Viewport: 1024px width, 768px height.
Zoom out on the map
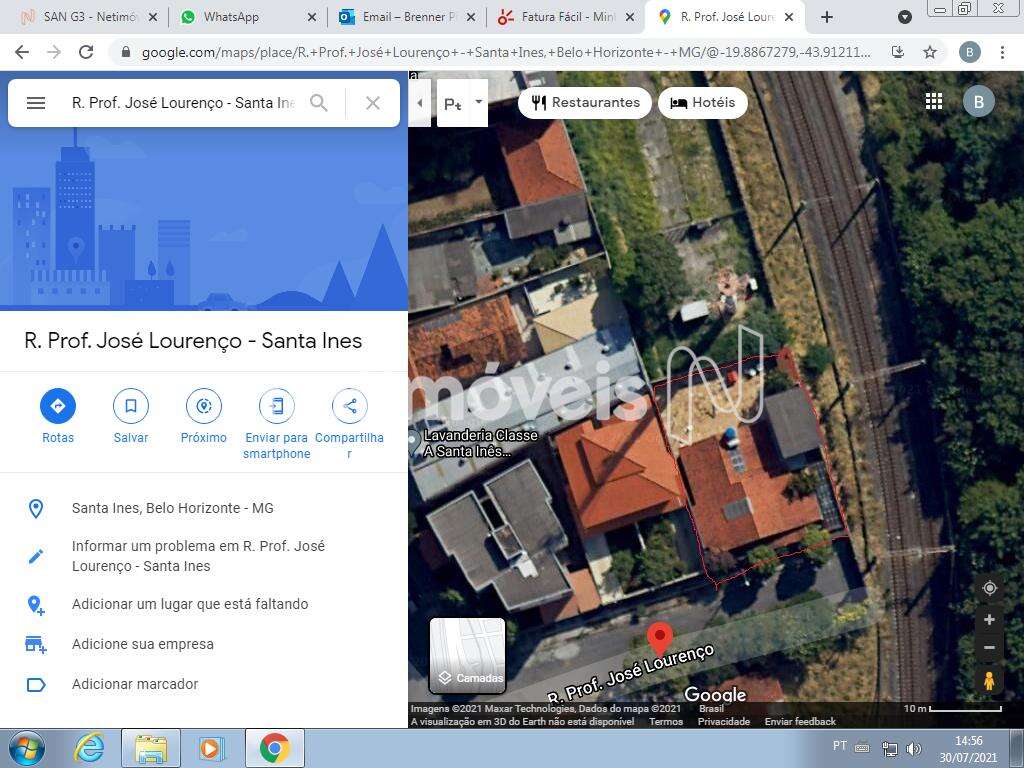tap(989, 648)
